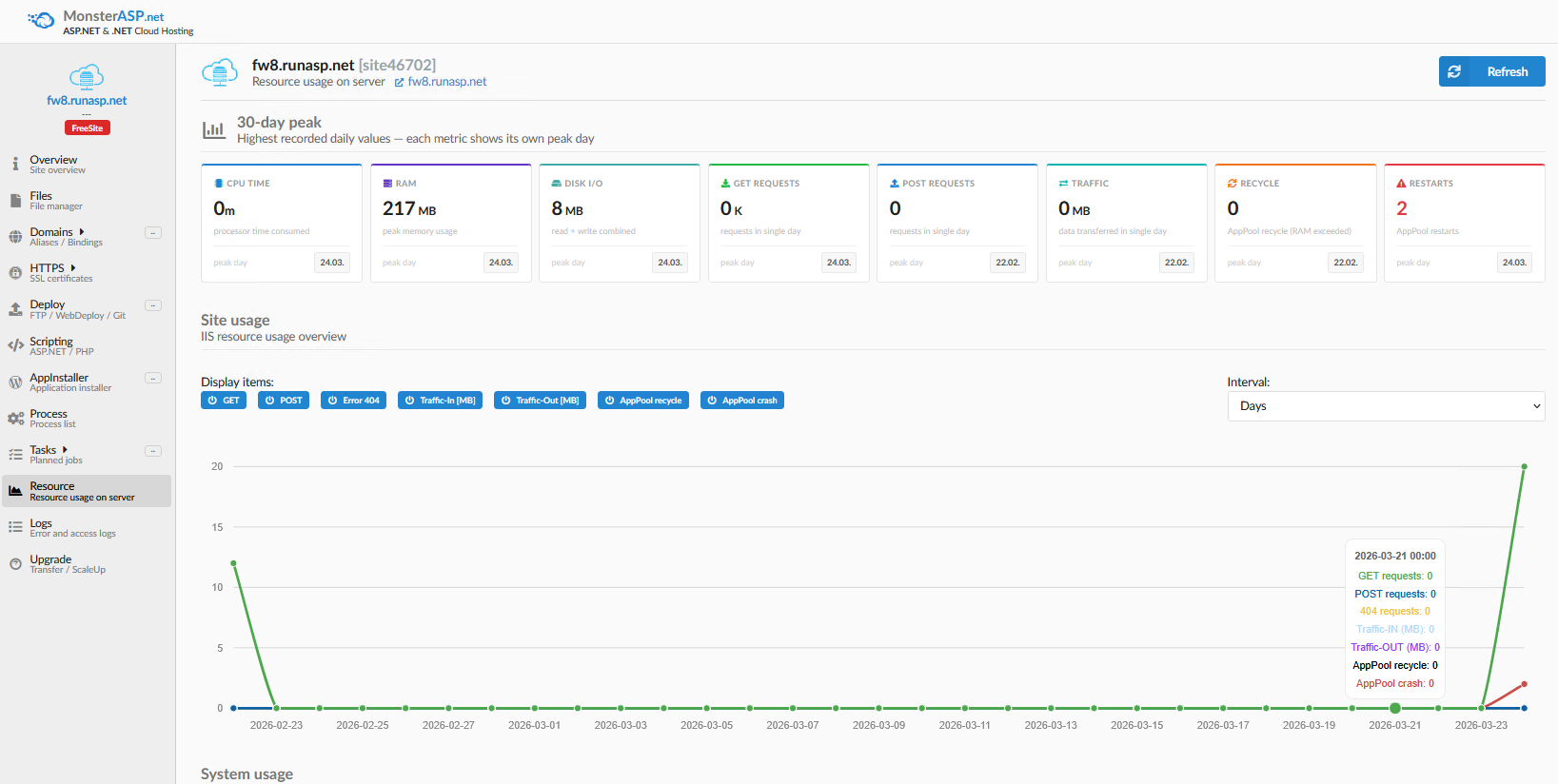Expand the Domains submenu collapse button

click(152, 233)
